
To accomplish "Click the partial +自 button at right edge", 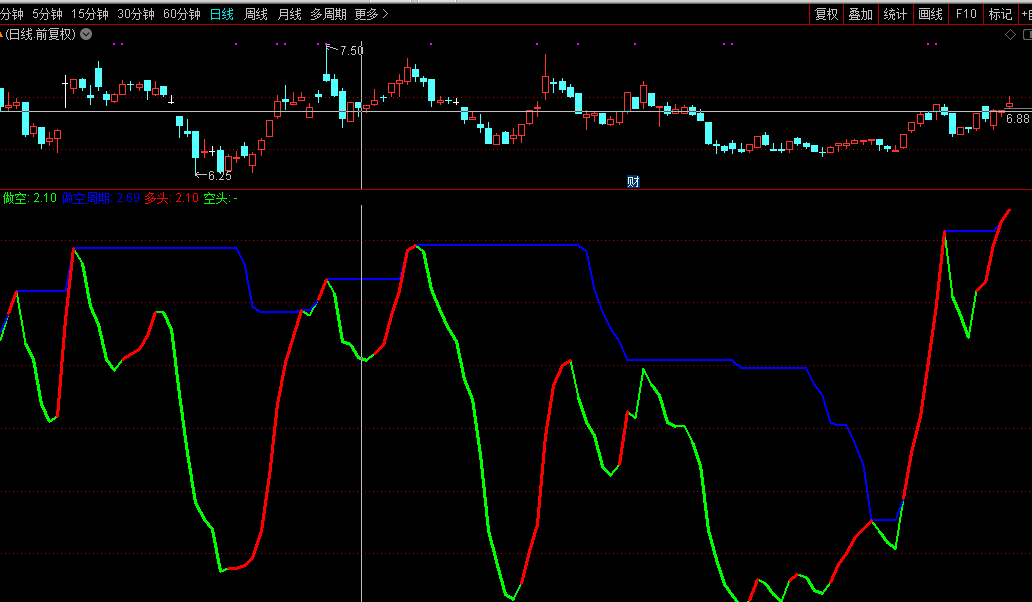I will point(1024,14).
